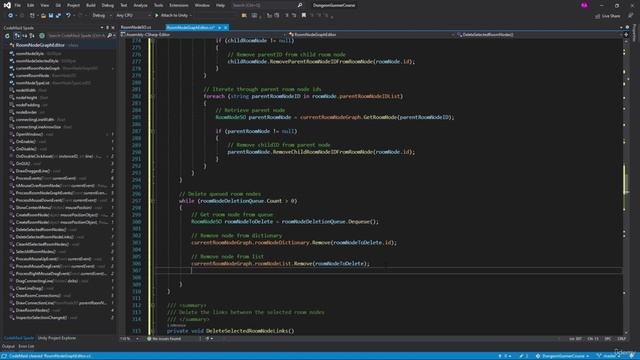Screen dimensions: 640x360
Task: Open the Debug configuration dropdown
Action: 101,16
